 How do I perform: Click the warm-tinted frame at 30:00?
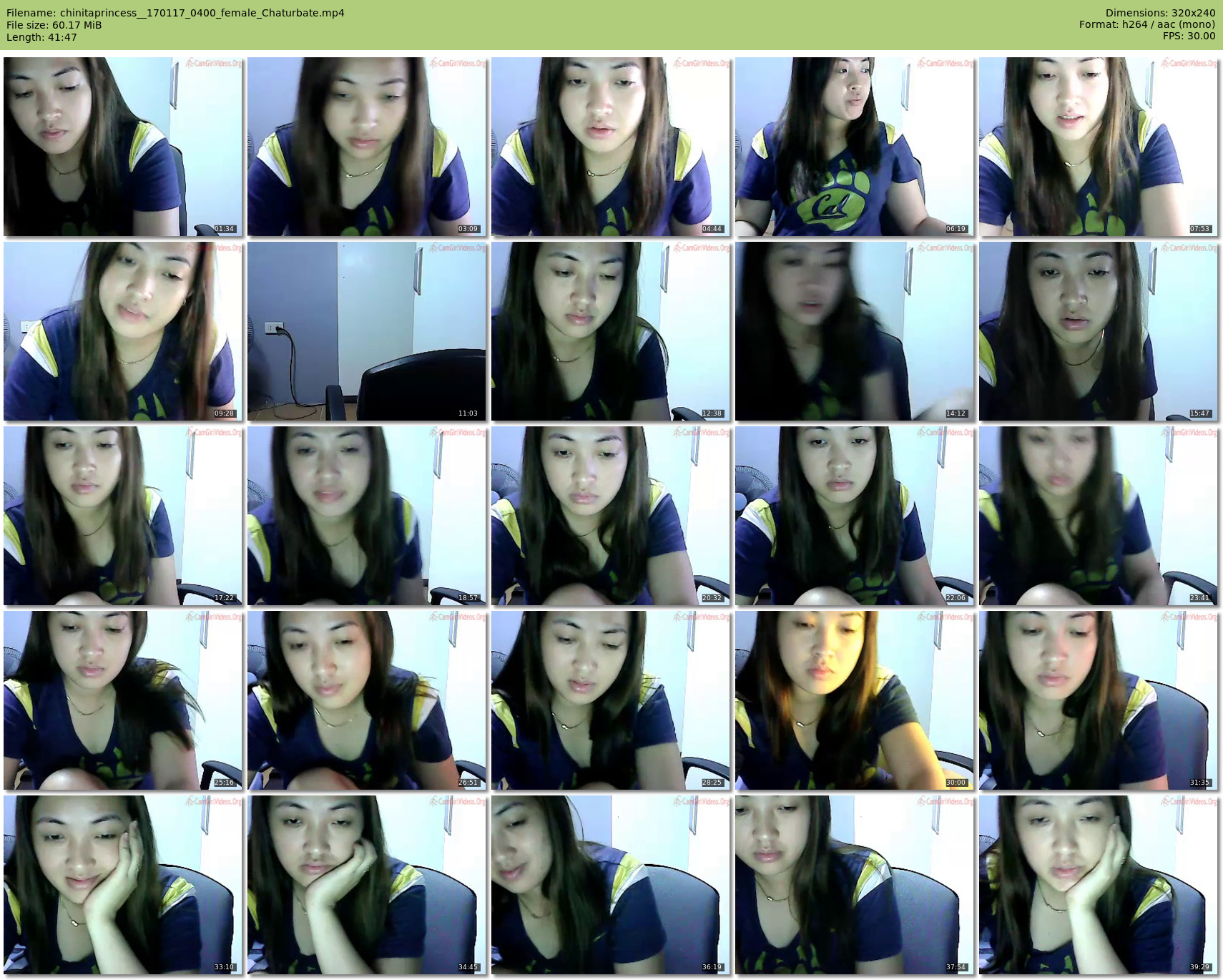(855, 700)
